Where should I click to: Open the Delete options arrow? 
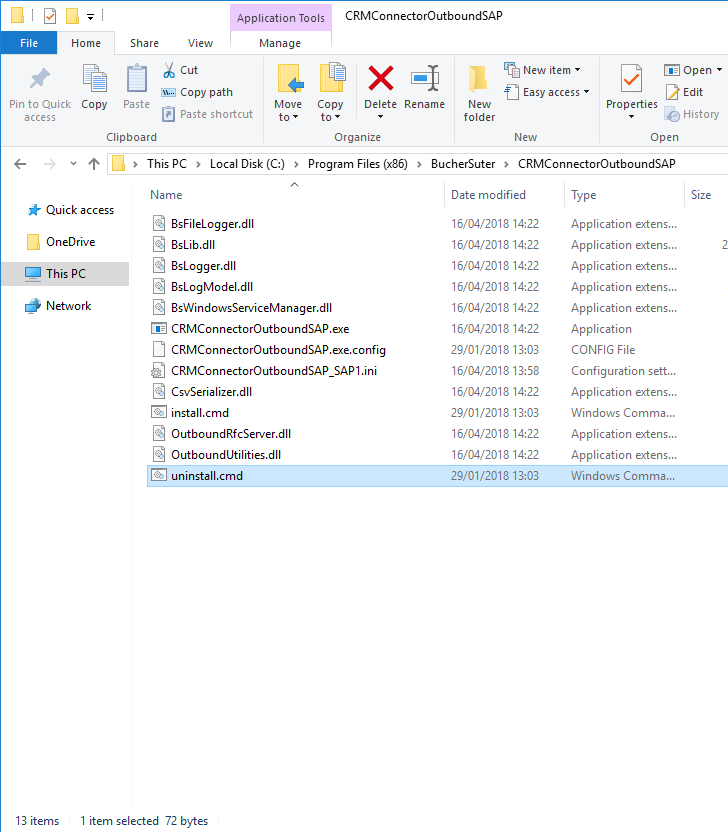click(x=380, y=117)
